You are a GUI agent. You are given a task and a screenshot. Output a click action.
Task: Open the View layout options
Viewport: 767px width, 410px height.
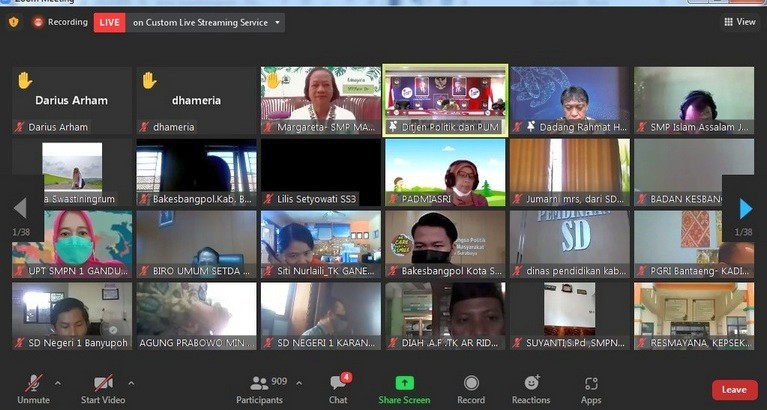(x=740, y=22)
